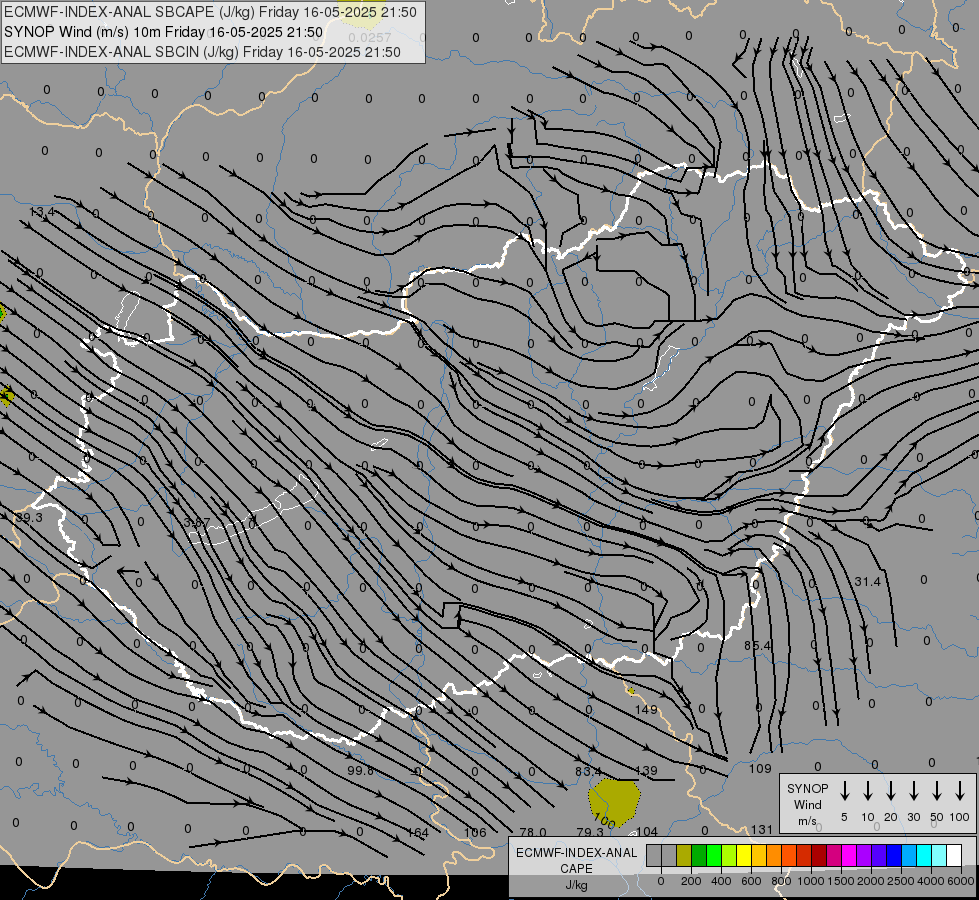Click the 20 m/s wind arrow in legend
Screen dimensions: 979x900
890,791
